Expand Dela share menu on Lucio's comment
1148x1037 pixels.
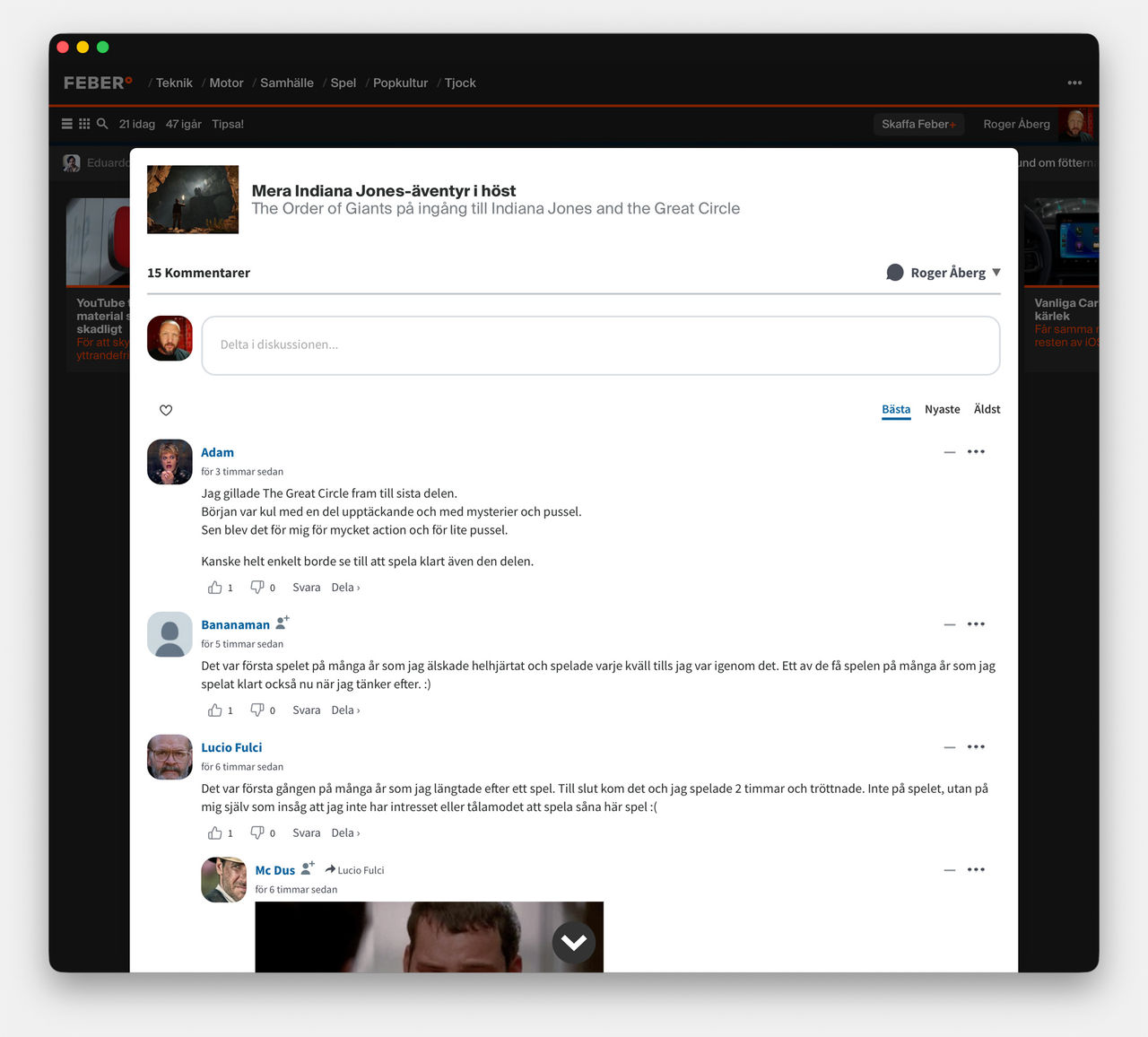tap(345, 832)
